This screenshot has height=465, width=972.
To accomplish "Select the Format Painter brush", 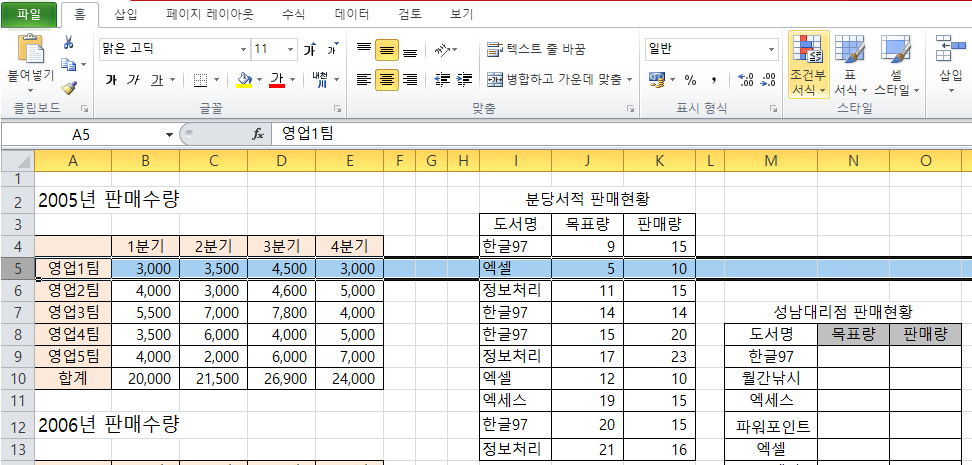I will point(68,87).
